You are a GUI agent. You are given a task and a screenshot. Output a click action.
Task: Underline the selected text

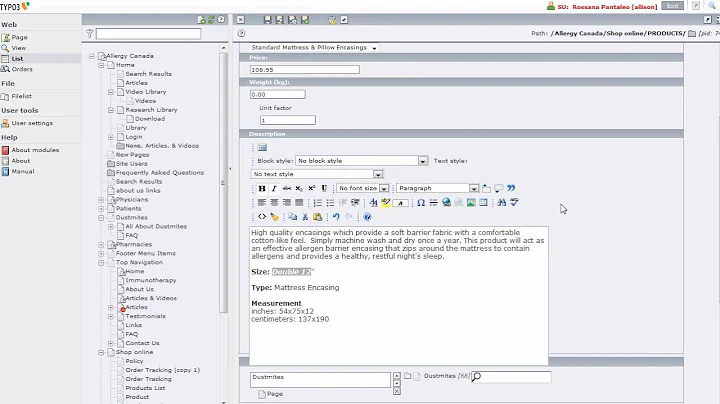[324, 188]
